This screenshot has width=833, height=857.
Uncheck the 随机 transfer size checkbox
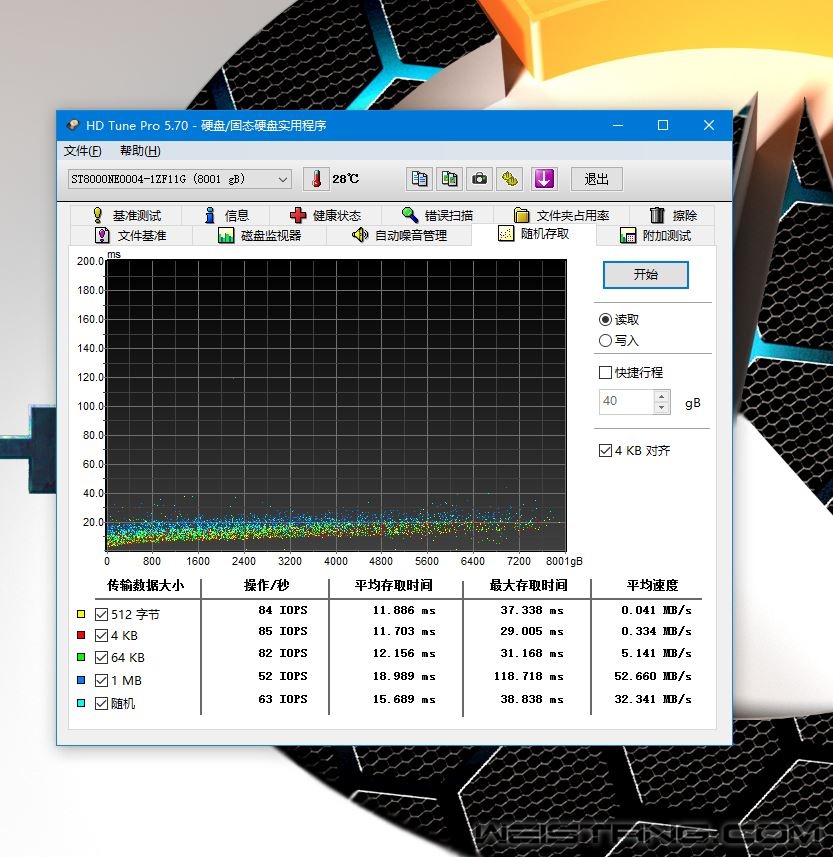tap(101, 703)
